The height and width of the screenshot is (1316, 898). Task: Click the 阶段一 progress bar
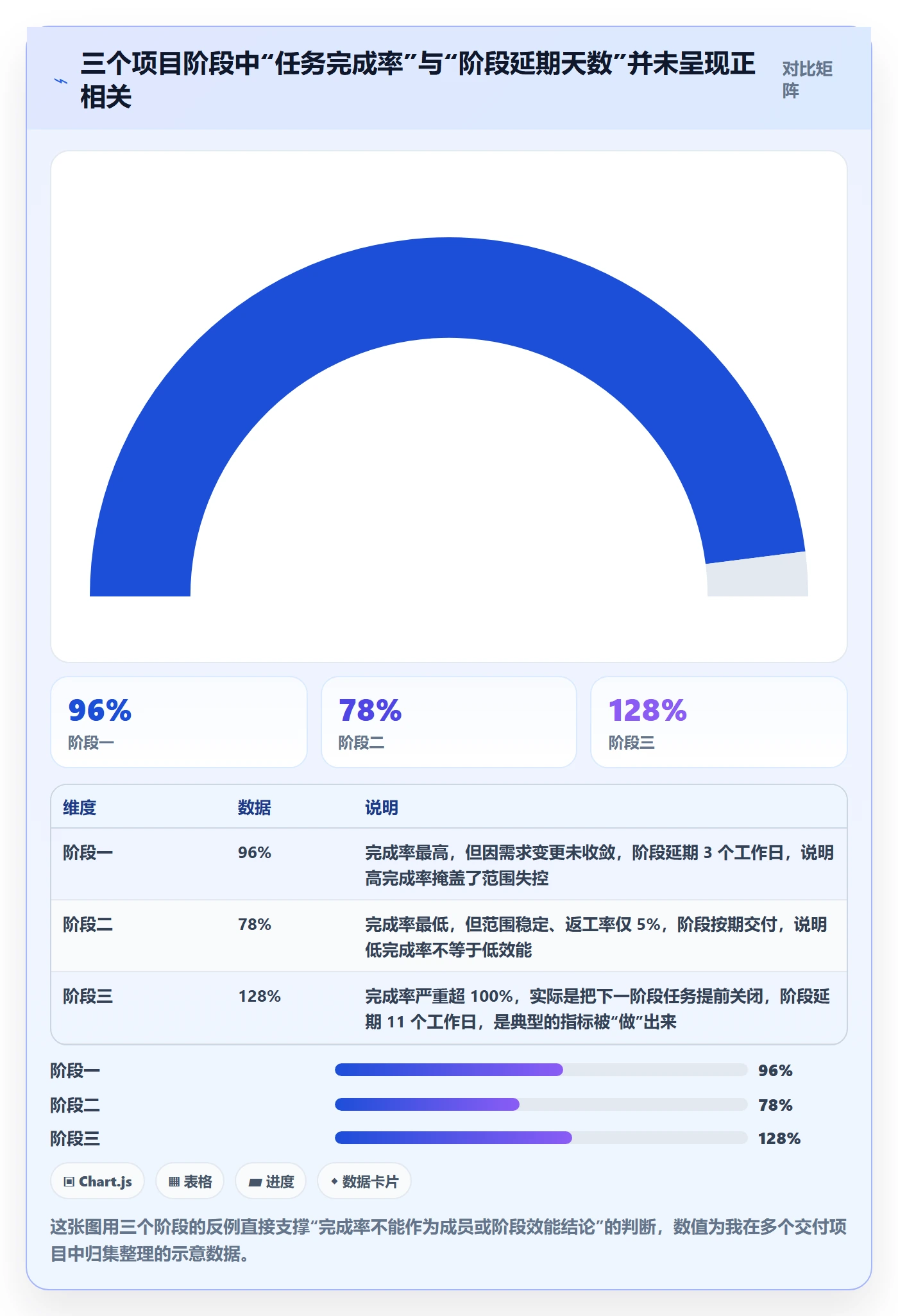pos(541,1070)
